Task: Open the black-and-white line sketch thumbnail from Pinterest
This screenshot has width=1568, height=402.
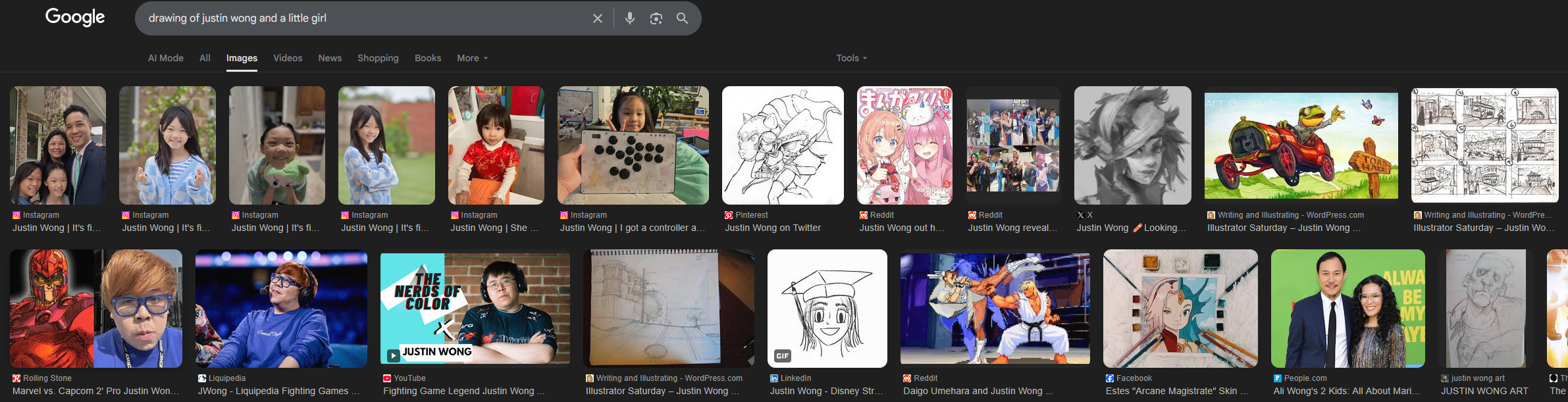Action: pos(783,145)
